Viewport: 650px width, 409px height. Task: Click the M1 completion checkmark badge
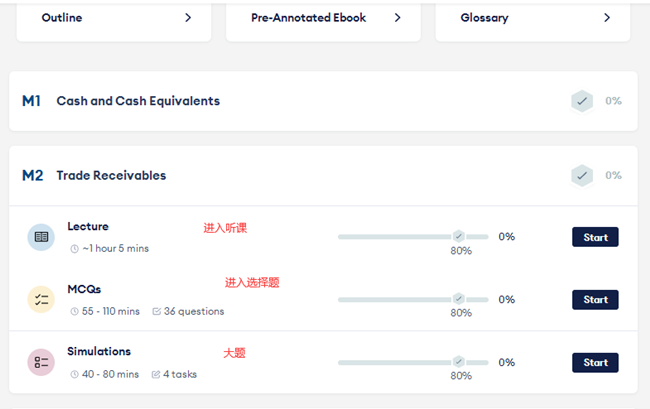tap(582, 101)
